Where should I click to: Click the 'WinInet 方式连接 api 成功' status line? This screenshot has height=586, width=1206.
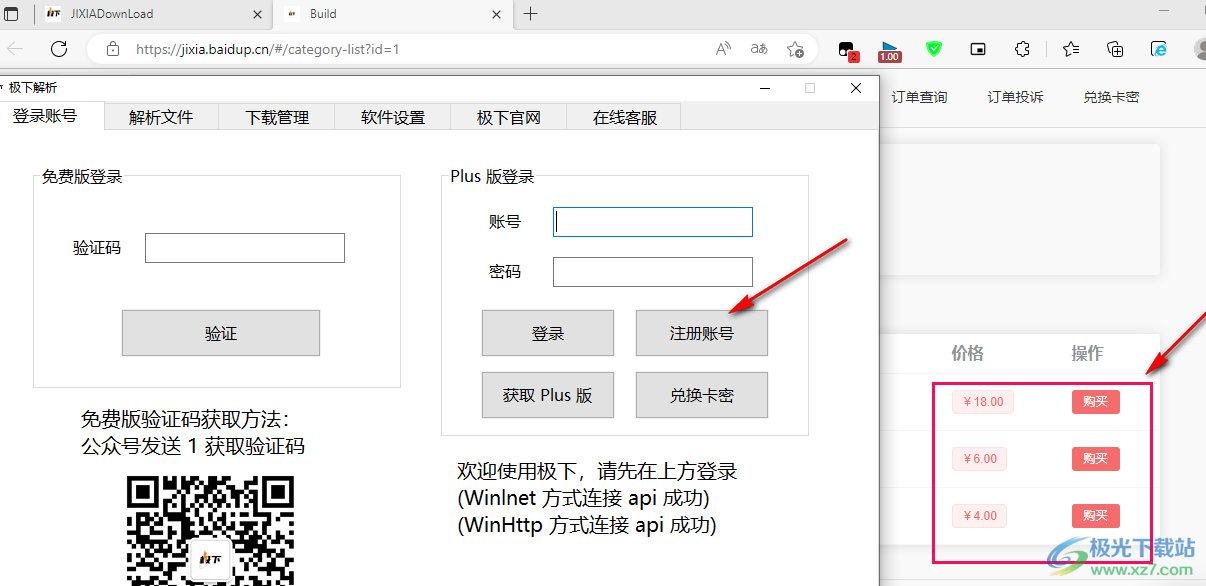(584, 497)
